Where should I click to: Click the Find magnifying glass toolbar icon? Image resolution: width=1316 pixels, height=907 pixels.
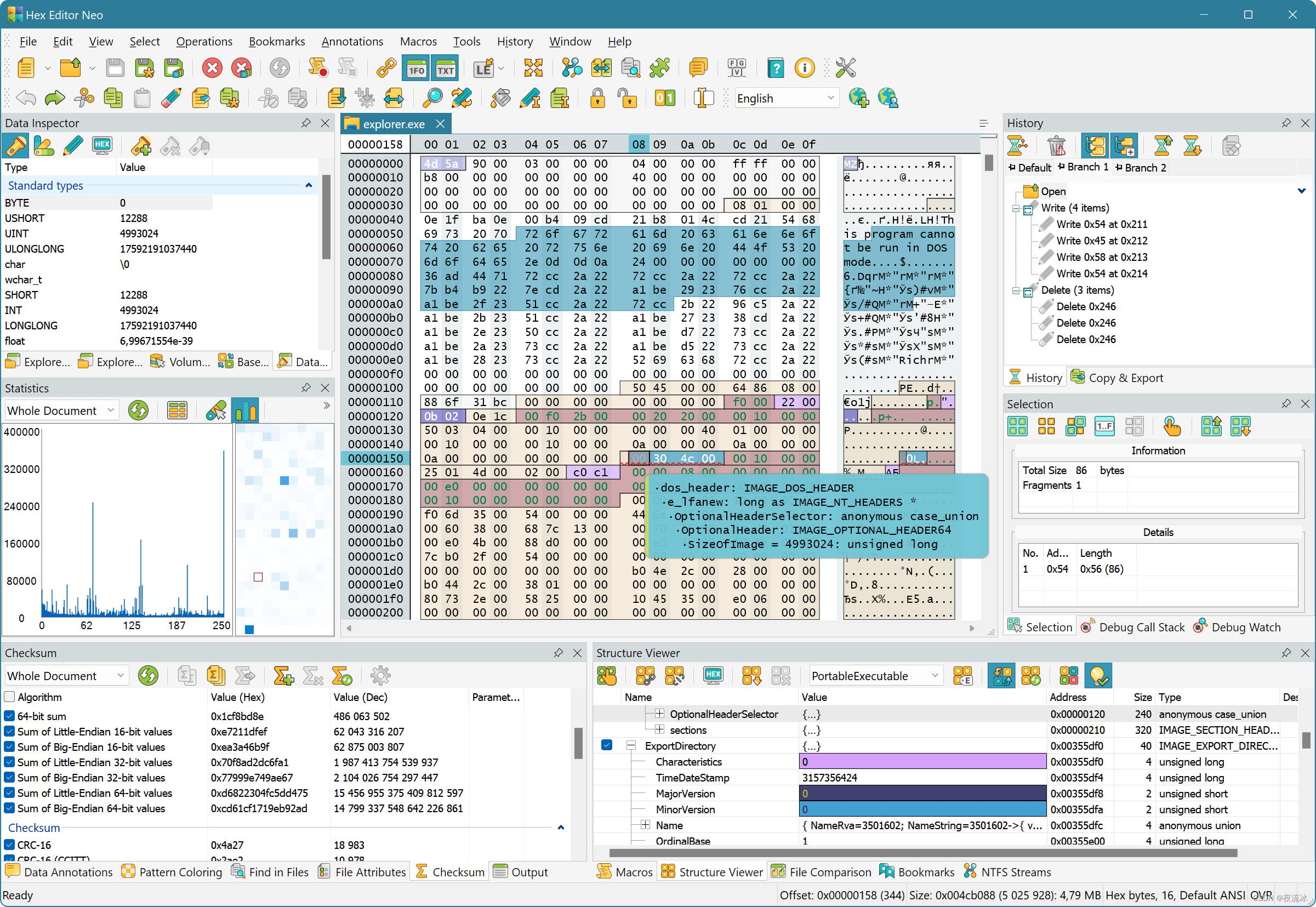tap(432, 98)
